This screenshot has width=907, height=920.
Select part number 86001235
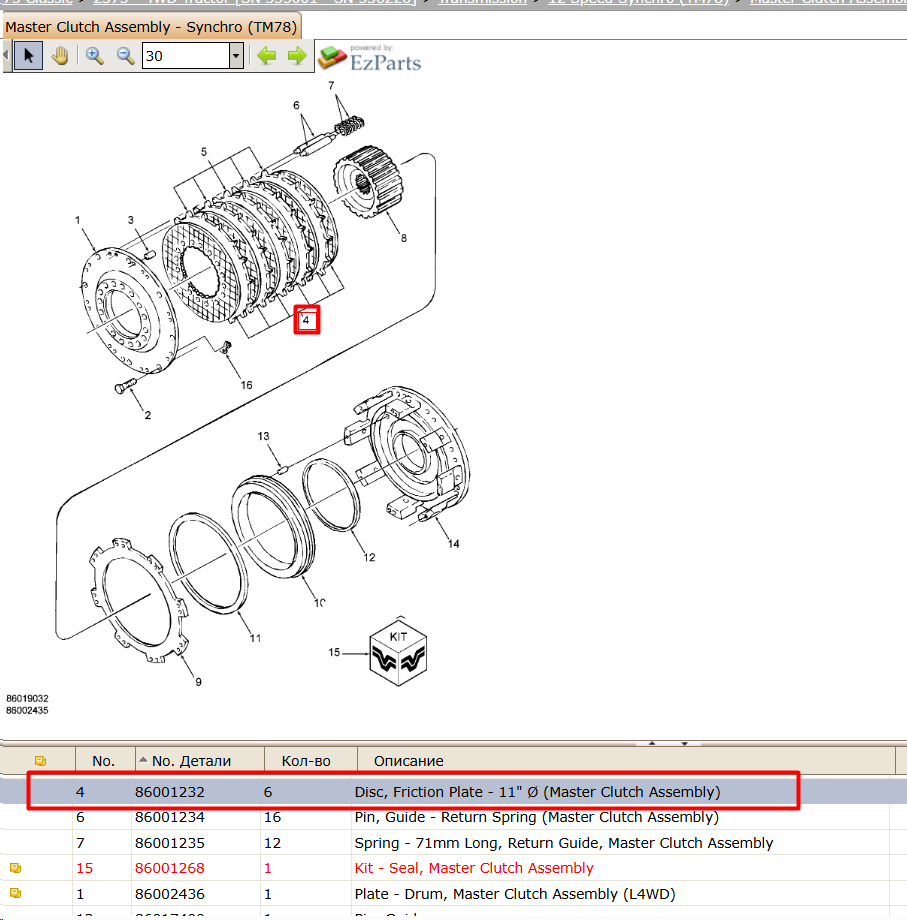point(170,843)
